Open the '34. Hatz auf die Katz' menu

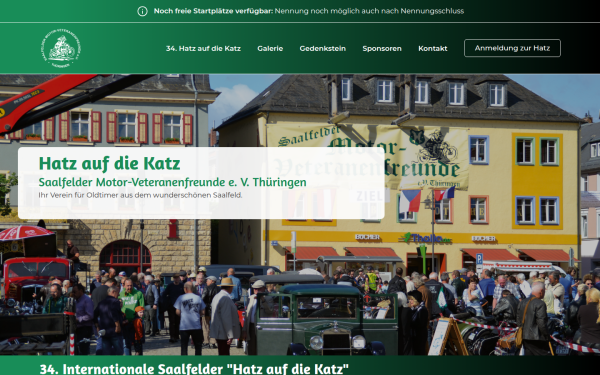pos(203,49)
